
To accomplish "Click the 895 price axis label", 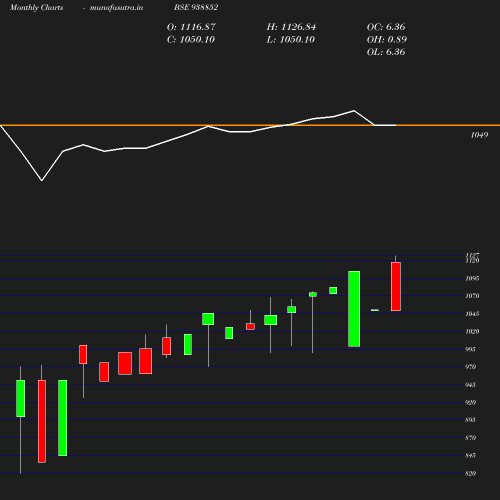I will point(470,420).
